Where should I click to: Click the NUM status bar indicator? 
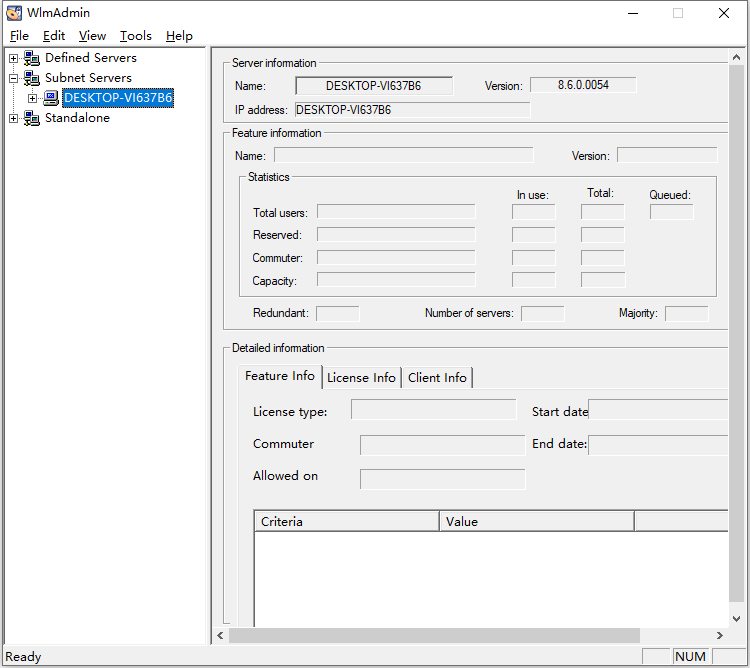click(690, 657)
